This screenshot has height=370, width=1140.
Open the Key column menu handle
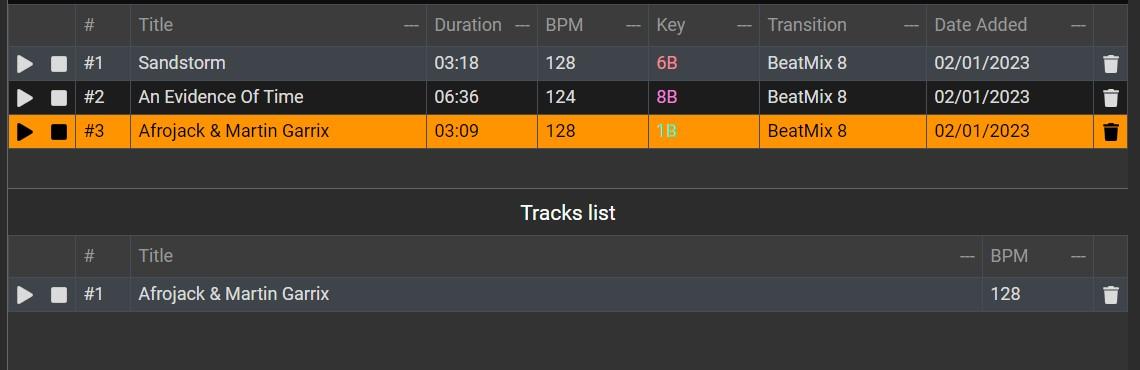click(744, 25)
